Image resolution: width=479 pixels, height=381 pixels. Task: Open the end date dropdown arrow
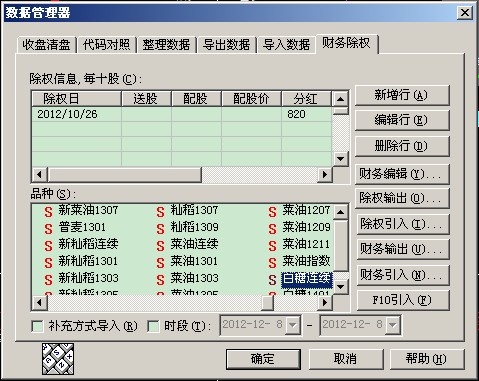click(393, 325)
